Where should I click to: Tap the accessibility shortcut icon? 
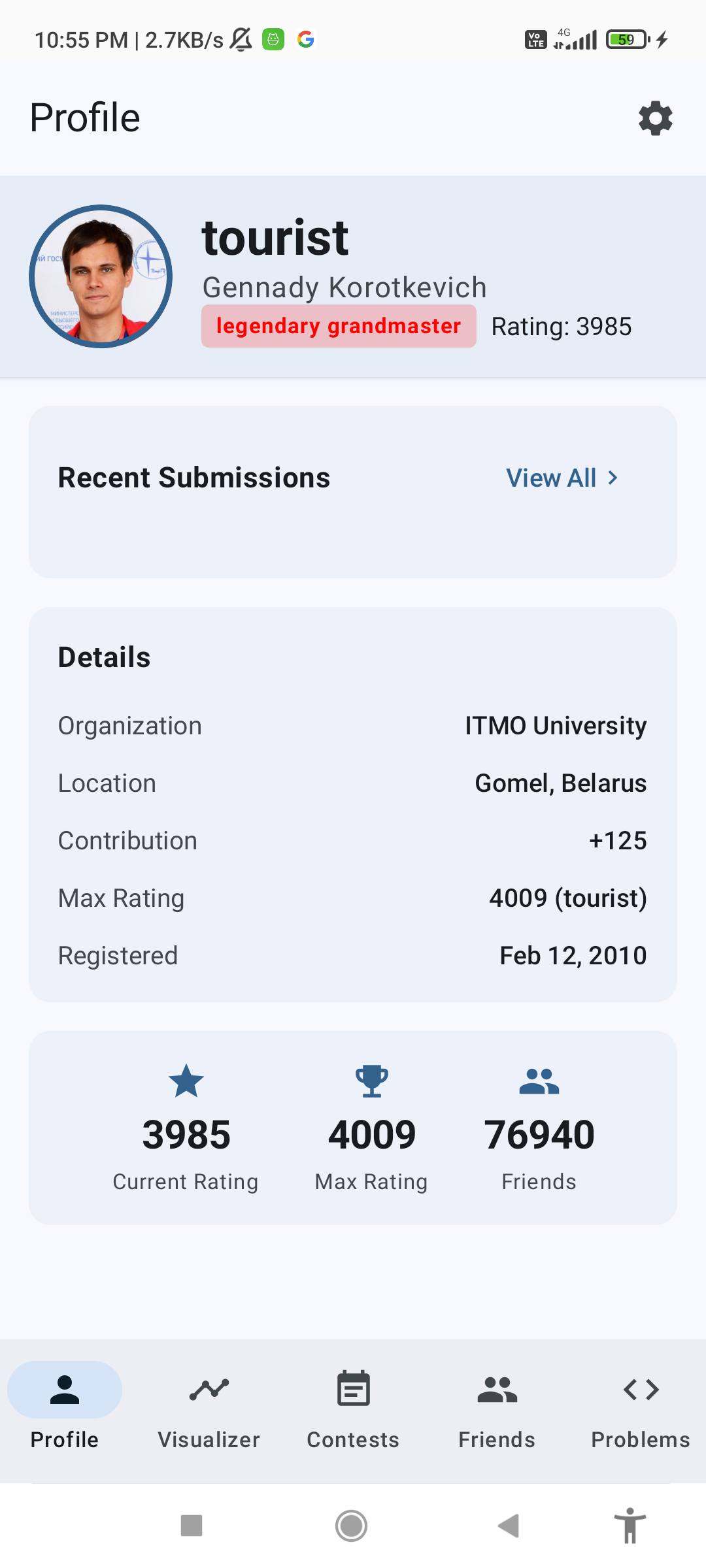click(630, 1526)
